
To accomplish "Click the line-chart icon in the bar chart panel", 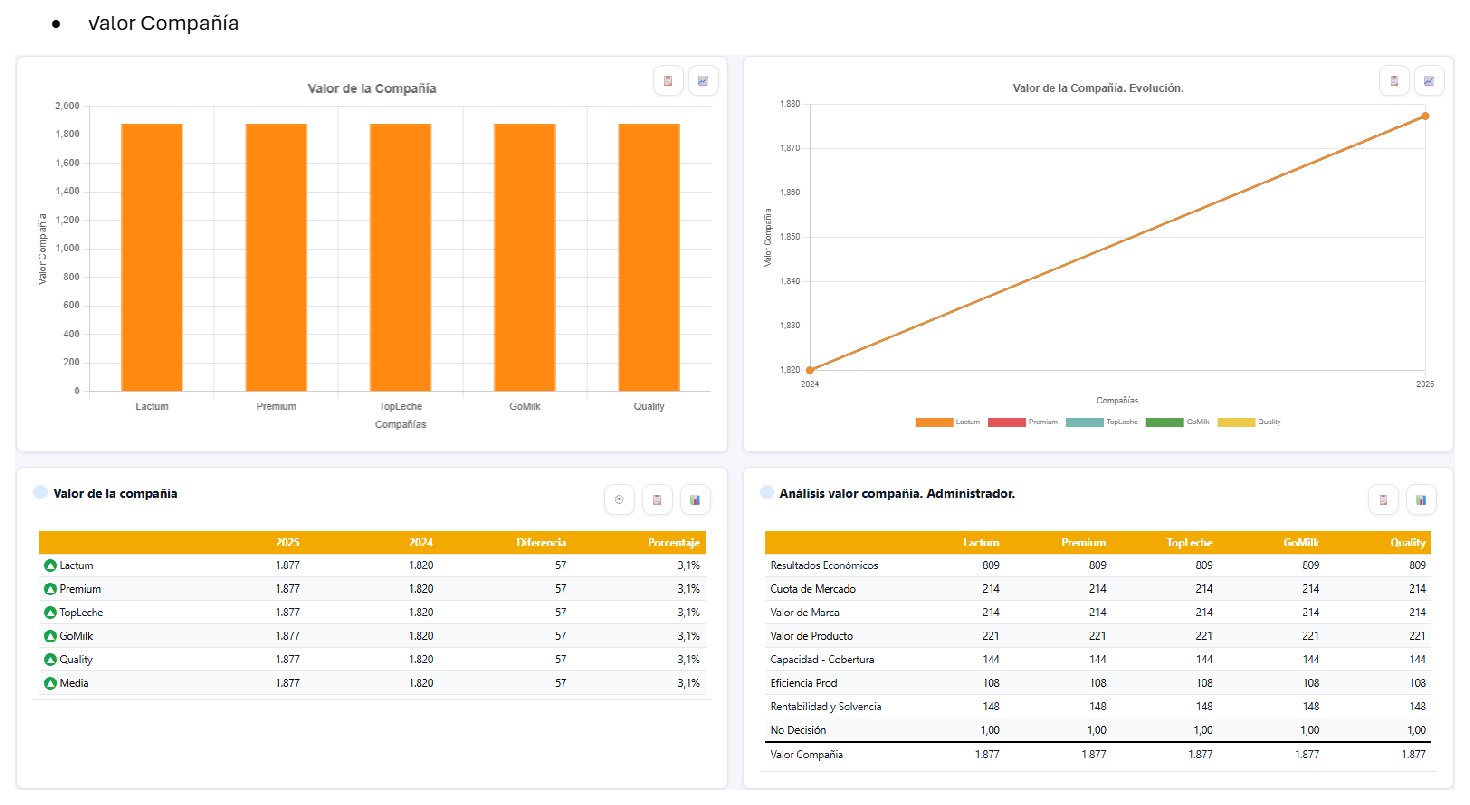I will [703, 81].
